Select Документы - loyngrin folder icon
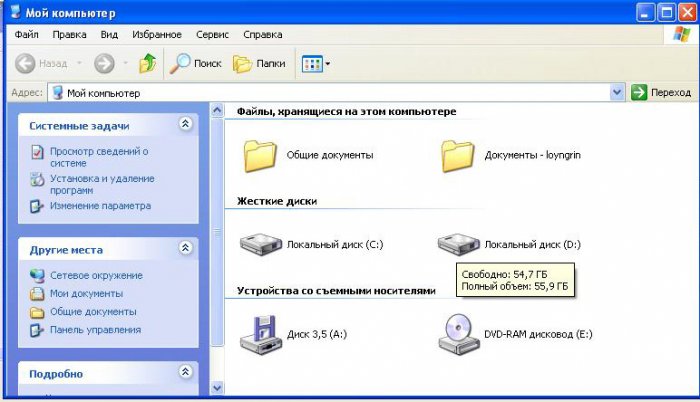 point(458,156)
